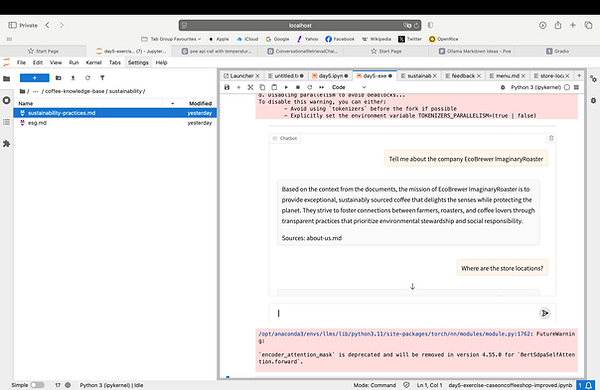Open the debugger bug icon in toolbar
600x390 pixels.
503,87
